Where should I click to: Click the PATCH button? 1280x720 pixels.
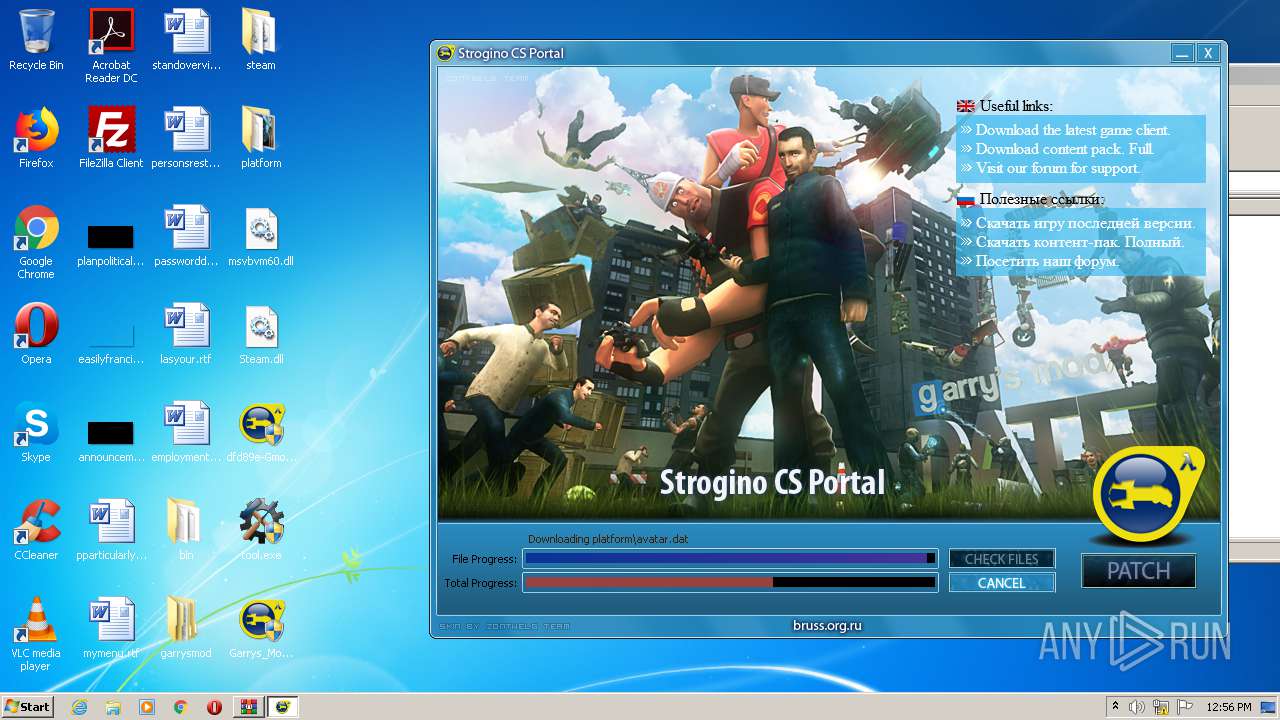[x=1138, y=571]
